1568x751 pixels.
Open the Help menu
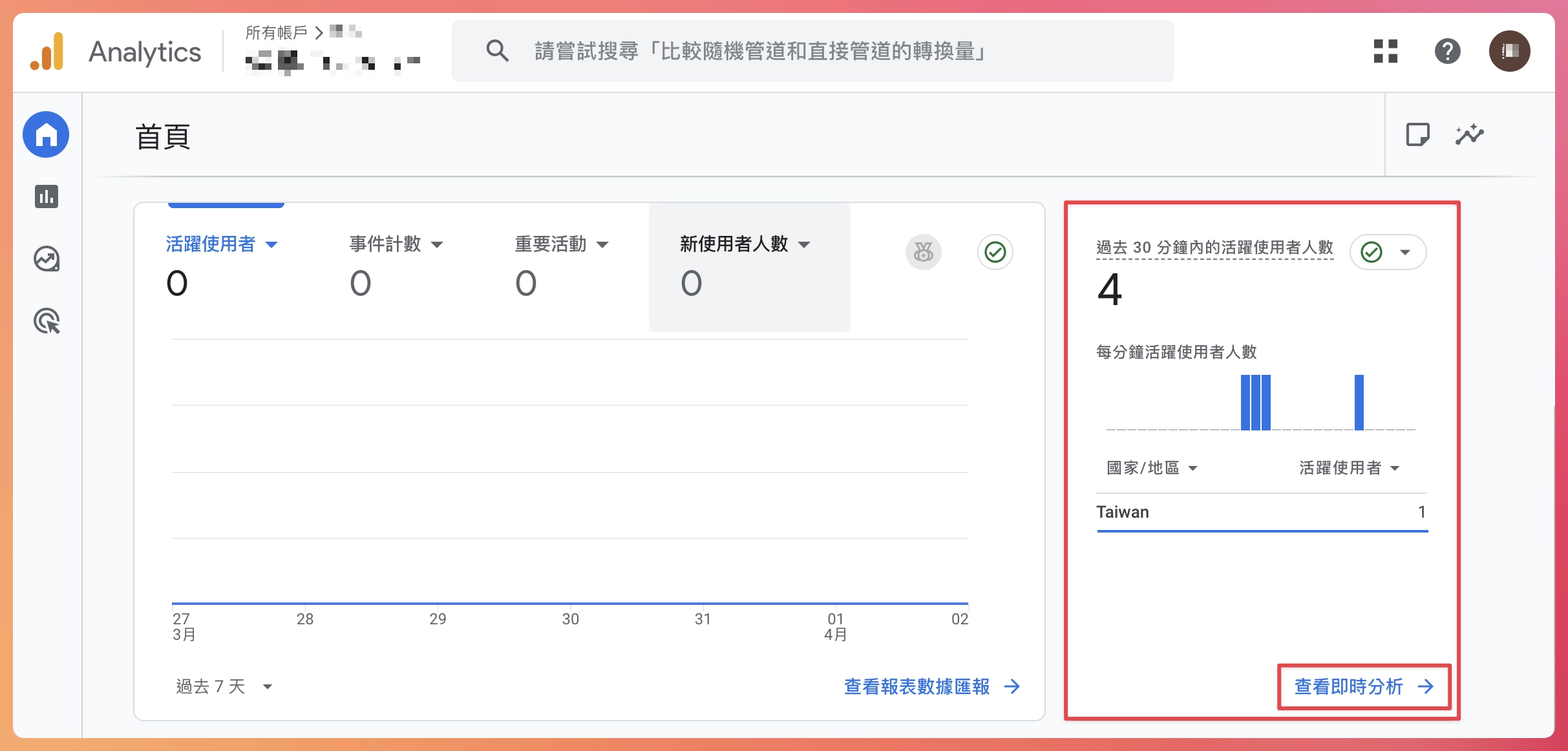(x=1448, y=51)
